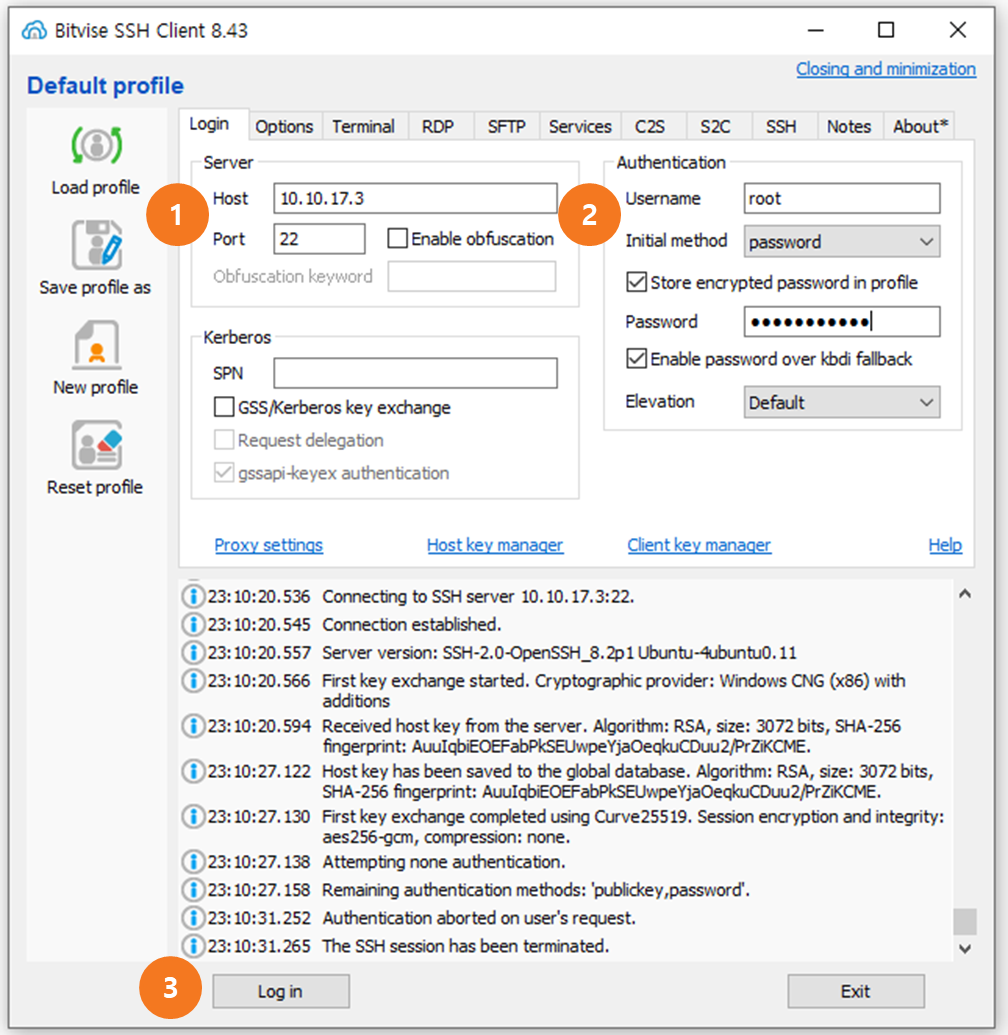Open the Initial method dropdown
Viewport: 1008px width, 1035px height.
(842, 242)
